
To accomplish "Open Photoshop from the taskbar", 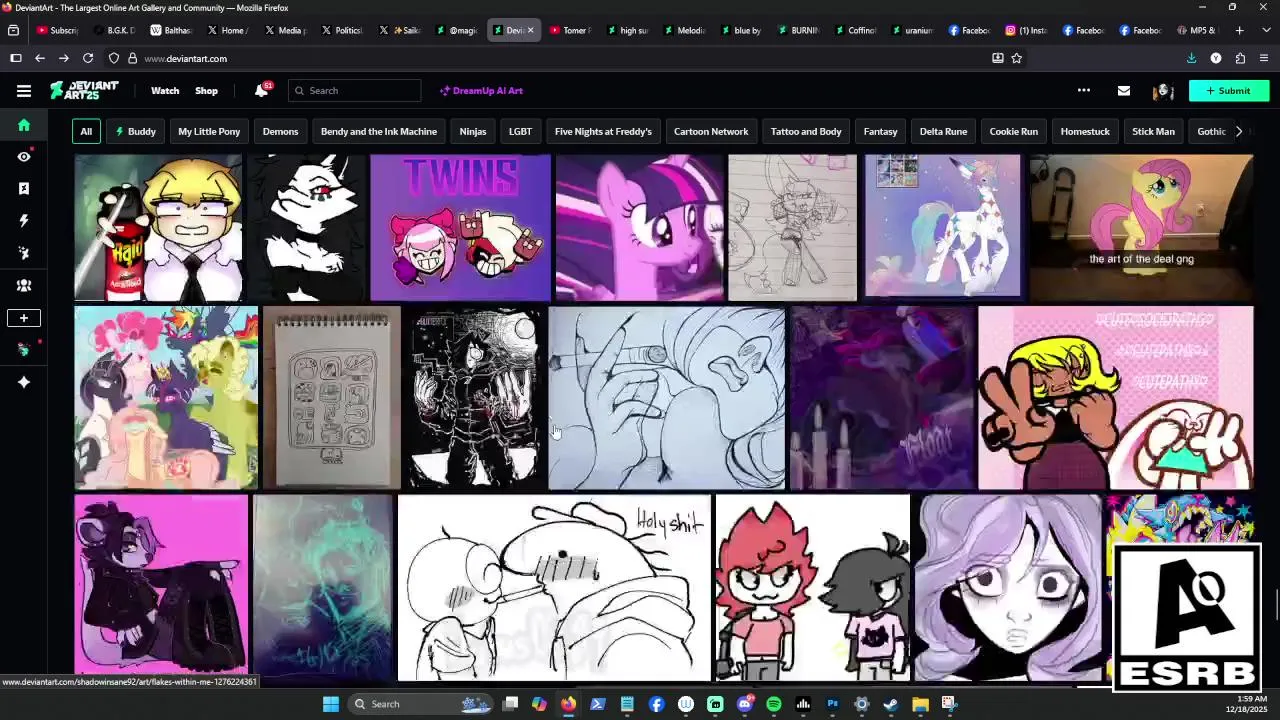I will (832, 704).
